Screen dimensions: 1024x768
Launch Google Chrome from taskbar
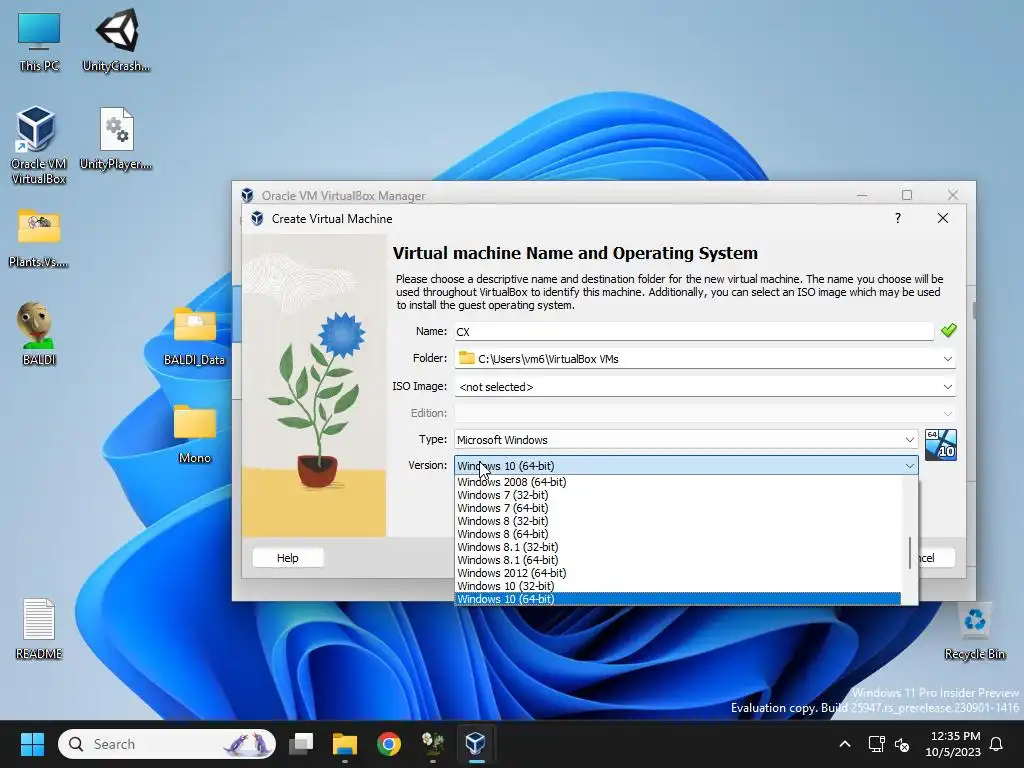pyautogui.click(x=389, y=744)
